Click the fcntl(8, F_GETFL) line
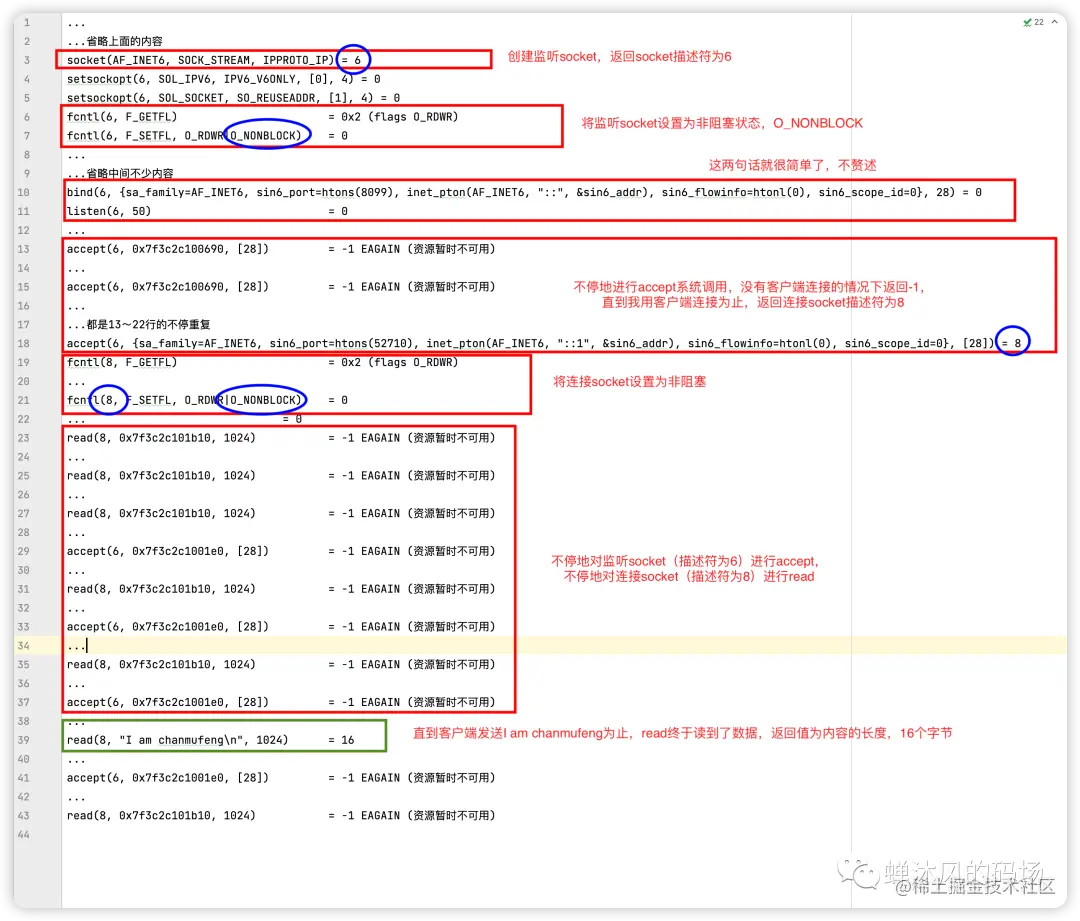1080x921 pixels. [262, 362]
